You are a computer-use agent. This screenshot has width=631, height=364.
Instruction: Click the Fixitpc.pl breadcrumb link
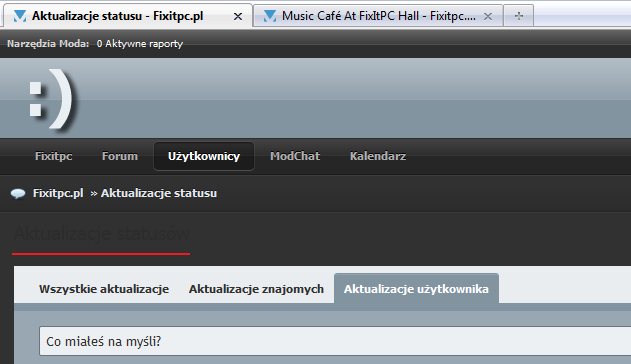point(58,193)
